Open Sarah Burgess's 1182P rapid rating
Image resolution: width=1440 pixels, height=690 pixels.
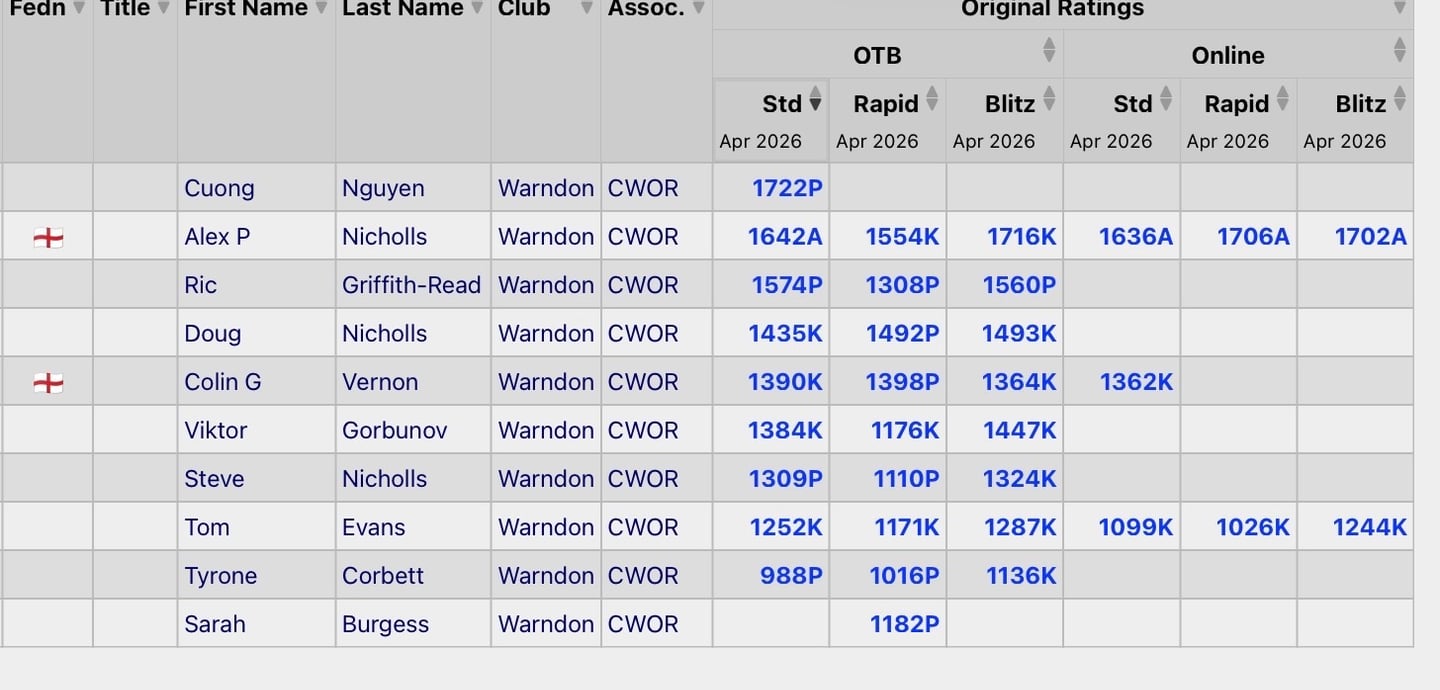click(x=904, y=624)
